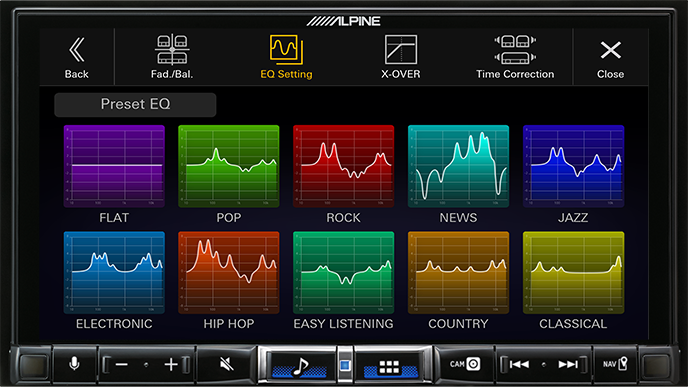Screen dimensions: 688x387
Task: Lower volume with the minus button
Action: [x=122, y=364]
